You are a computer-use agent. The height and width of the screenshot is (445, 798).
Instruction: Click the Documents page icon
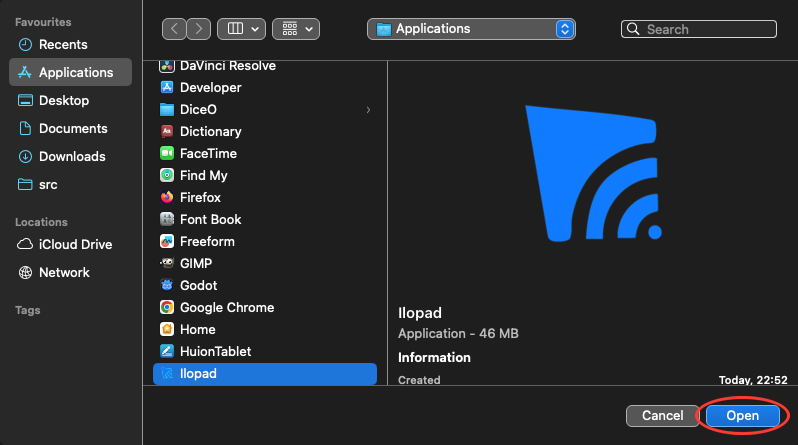pos(25,128)
